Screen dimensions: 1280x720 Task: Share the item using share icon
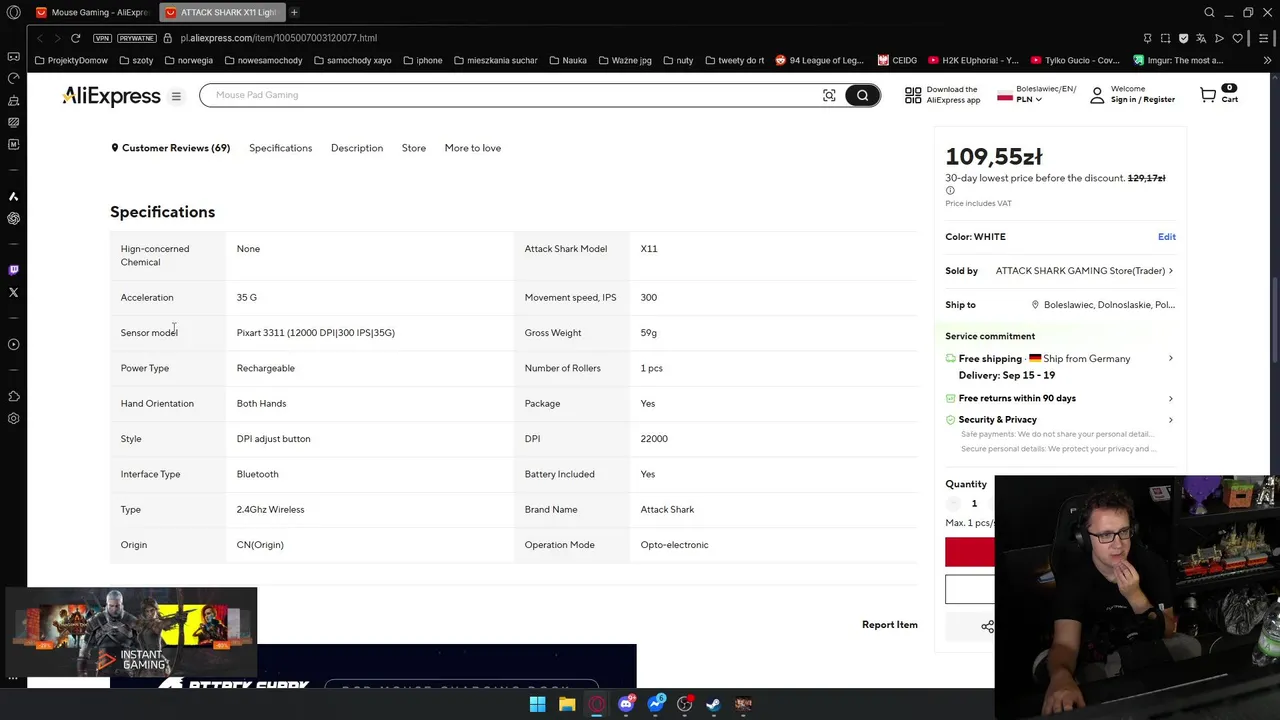(x=987, y=626)
